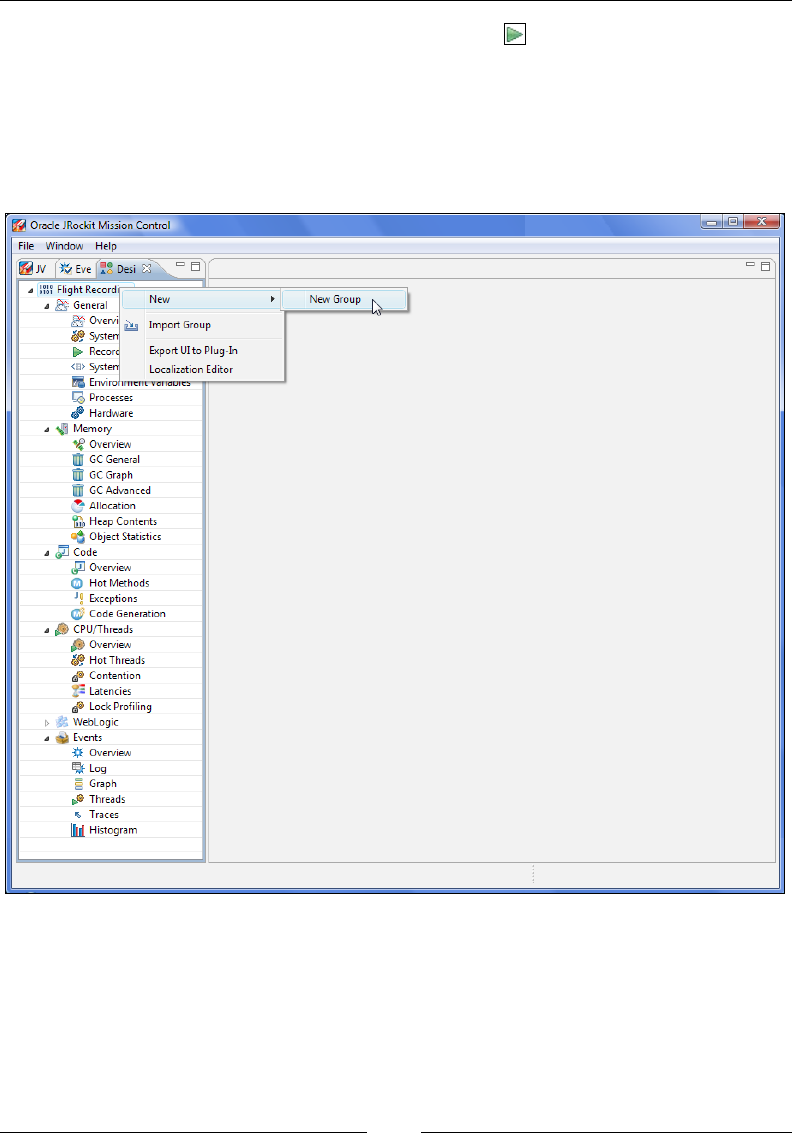
Task: Click the Hardware item icon
Action: (x=78, y=413)
